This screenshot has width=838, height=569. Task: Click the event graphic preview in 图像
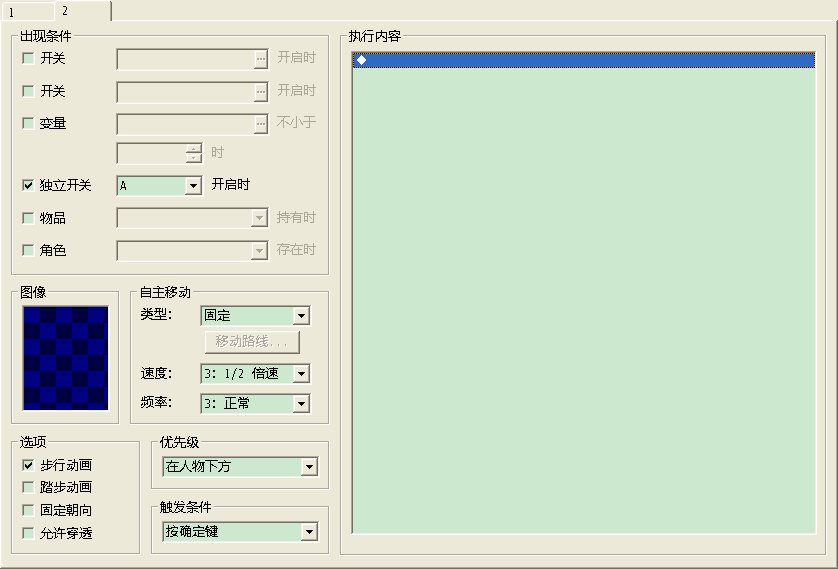point(65,358)
